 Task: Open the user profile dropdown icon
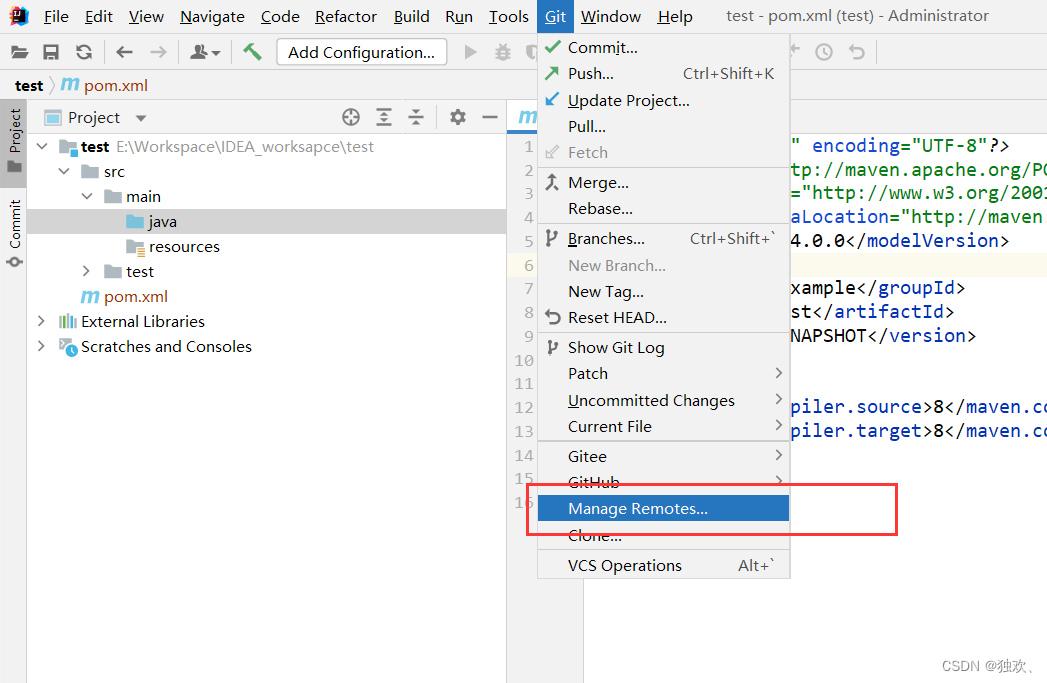click(x=205, y=52)
